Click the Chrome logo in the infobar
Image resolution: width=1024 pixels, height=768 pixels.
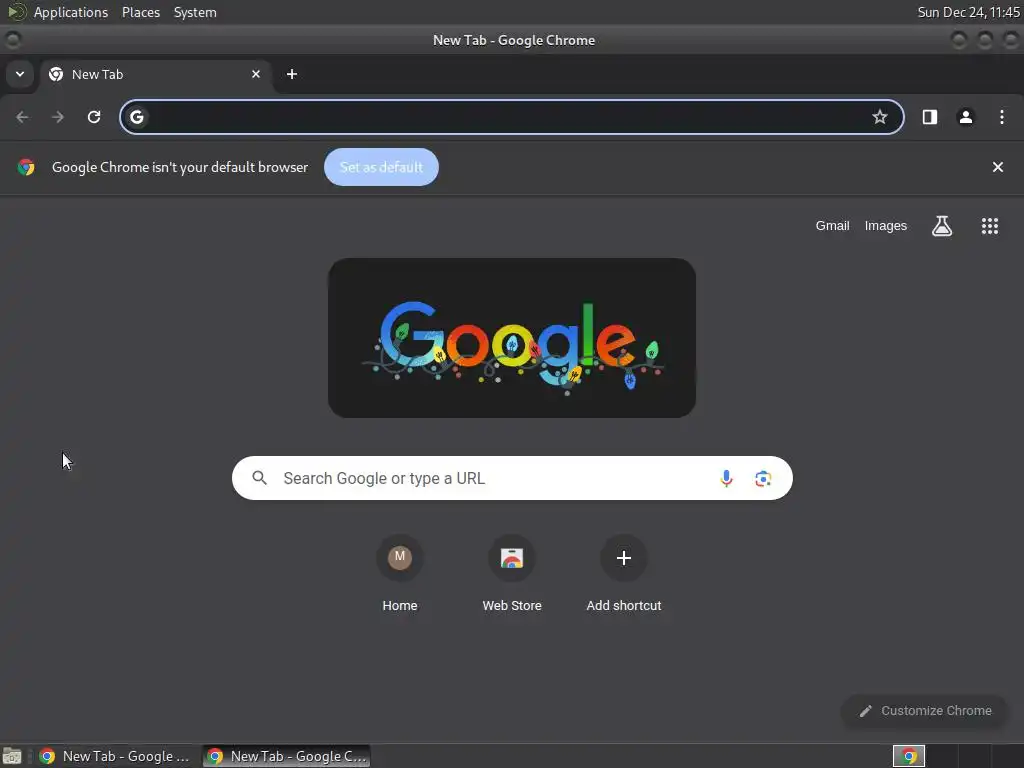[26, 167]
